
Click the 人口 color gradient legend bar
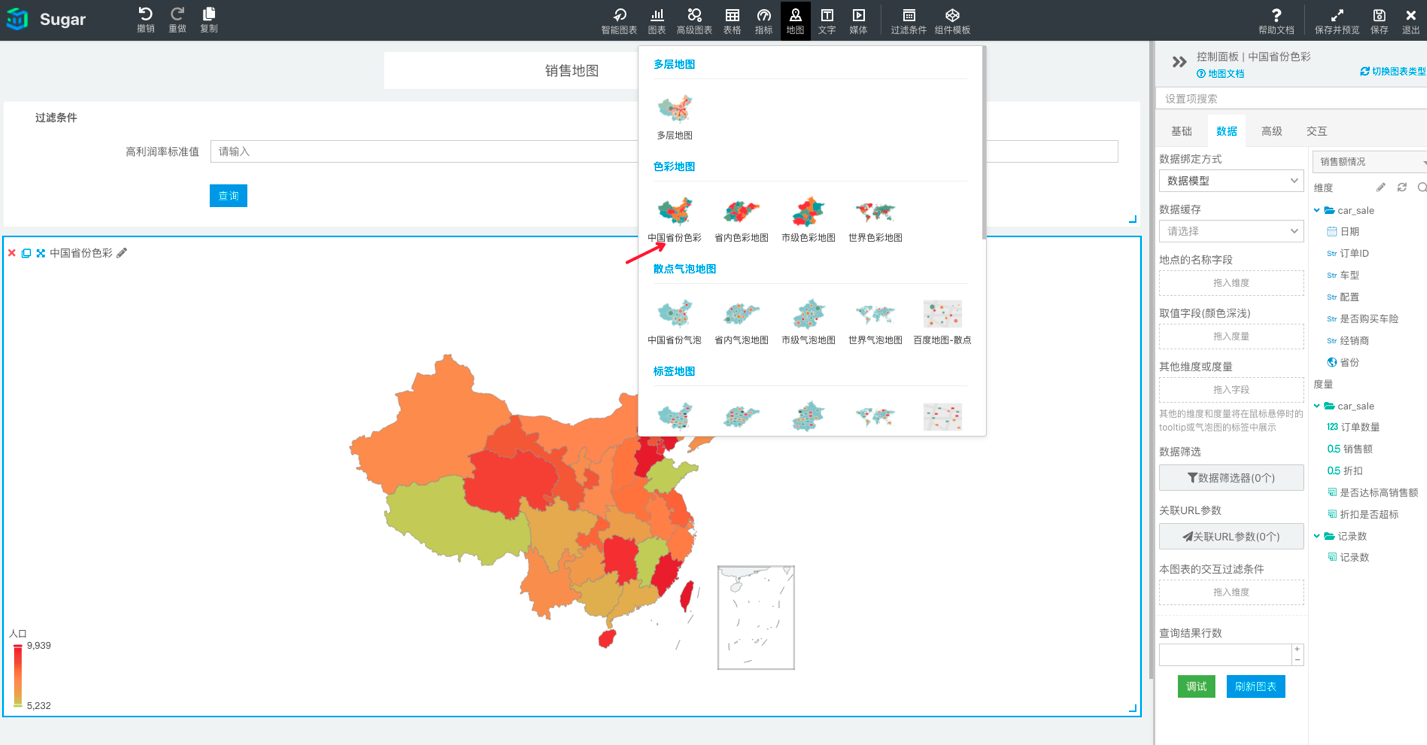click(x=18, y=676)
